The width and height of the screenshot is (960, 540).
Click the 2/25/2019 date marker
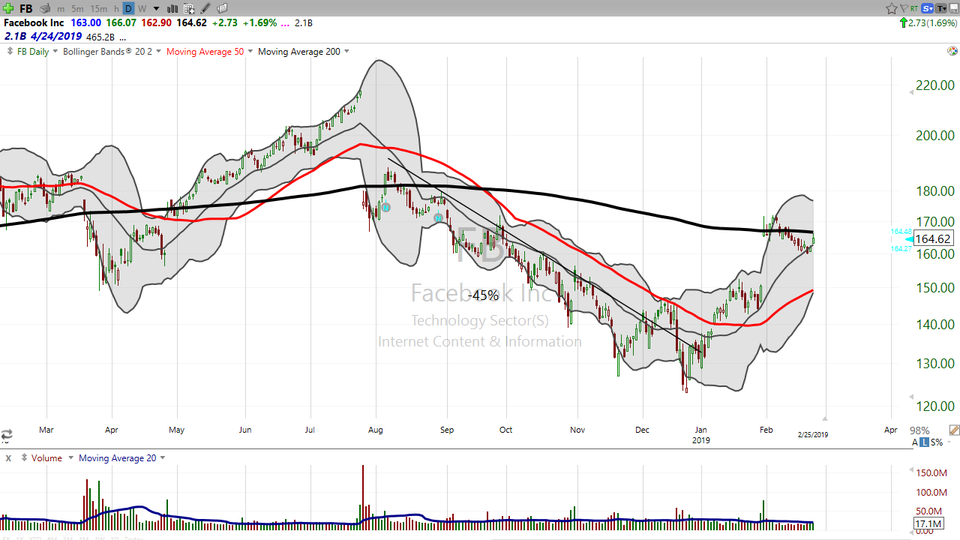[x=812, y=434]
